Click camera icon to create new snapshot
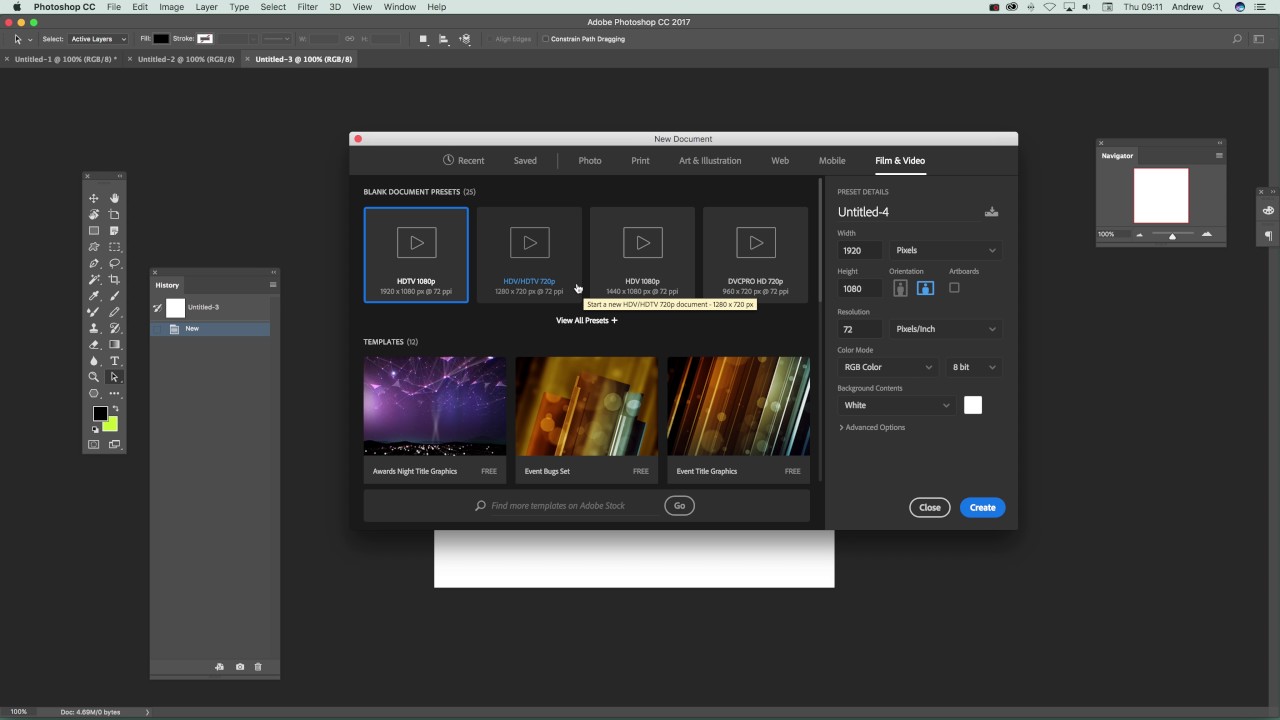Image resolution: width=1280 pixels, height=720 pixels. click(x=240, y=667)
